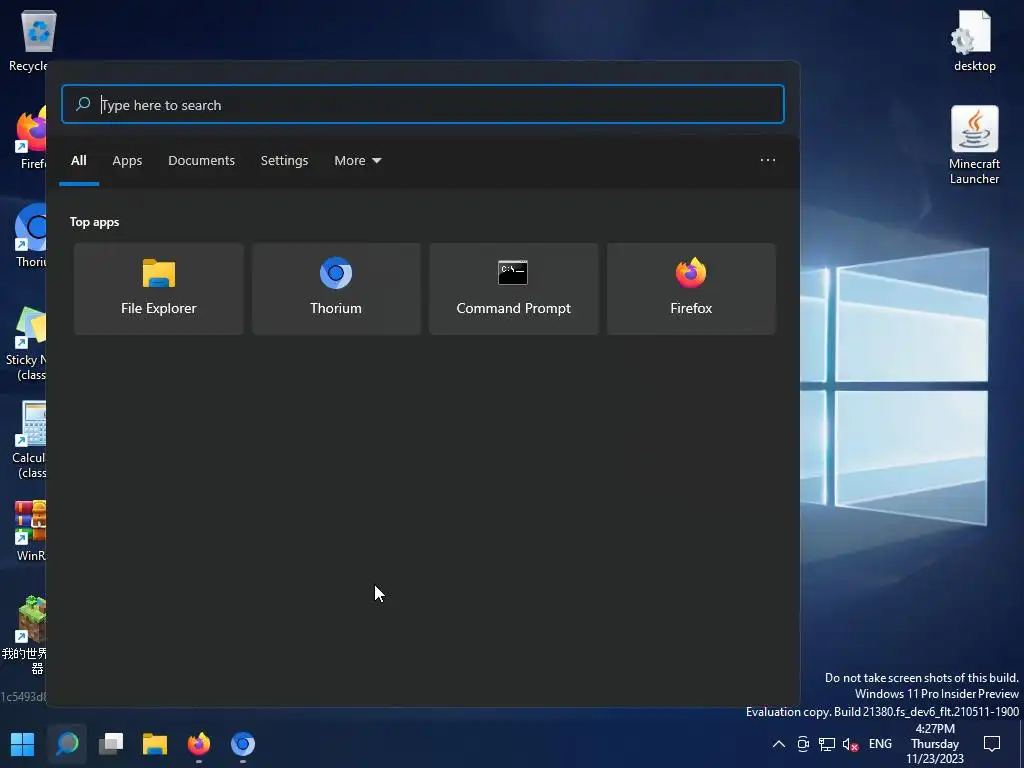Open File Explorer from Top apps
This screenshot has width=1024, height=768.
(159, 289)
